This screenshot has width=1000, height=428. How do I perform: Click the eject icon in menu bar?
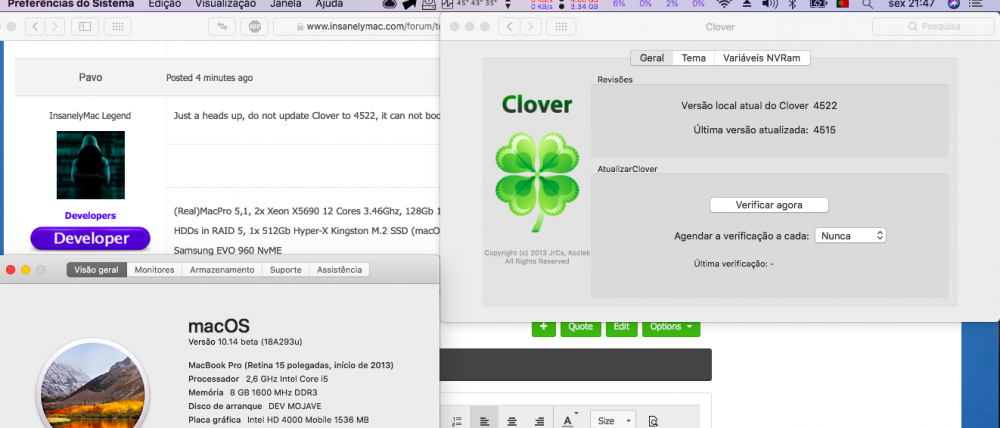(747, 4)
